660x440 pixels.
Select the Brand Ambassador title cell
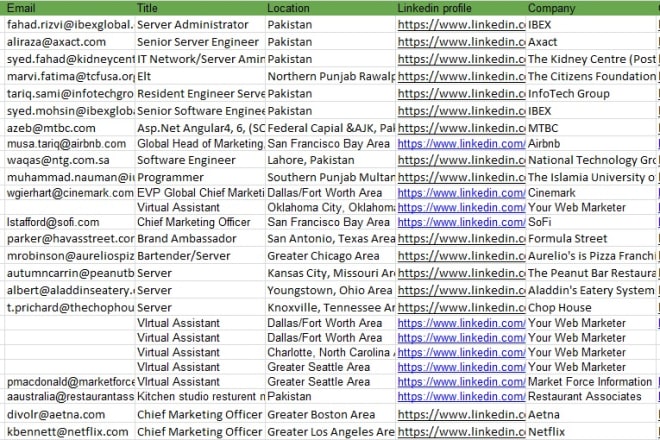pyautogui.click(x=200, y=238)
